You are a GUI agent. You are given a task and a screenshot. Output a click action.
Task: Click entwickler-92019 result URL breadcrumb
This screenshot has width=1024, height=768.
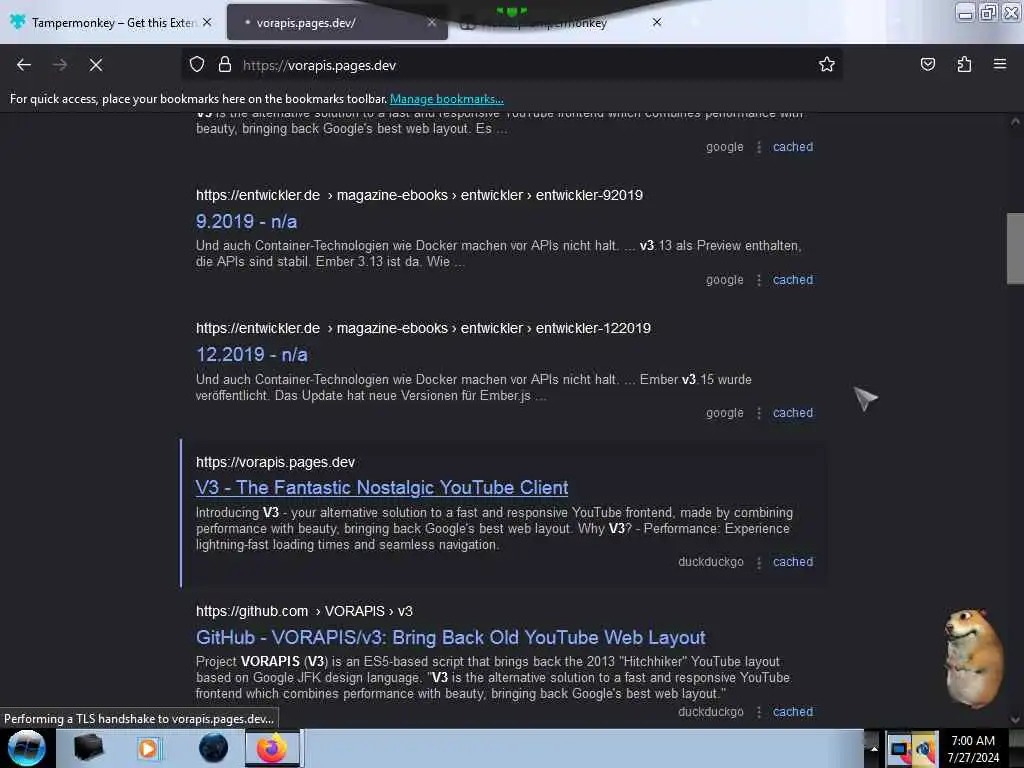[419, 195]
